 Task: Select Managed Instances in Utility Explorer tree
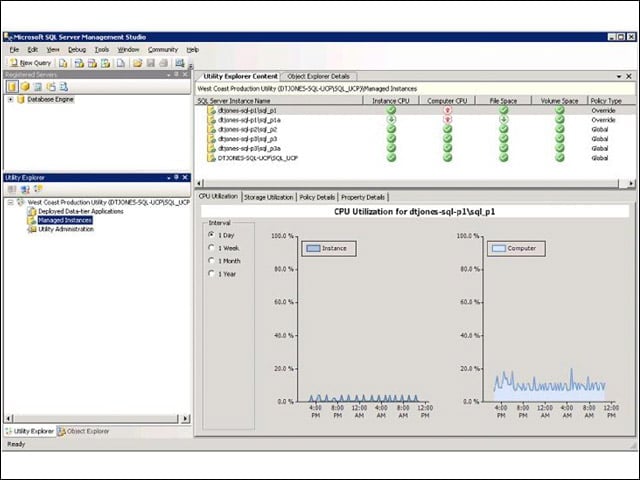click(x=65, y=220)
